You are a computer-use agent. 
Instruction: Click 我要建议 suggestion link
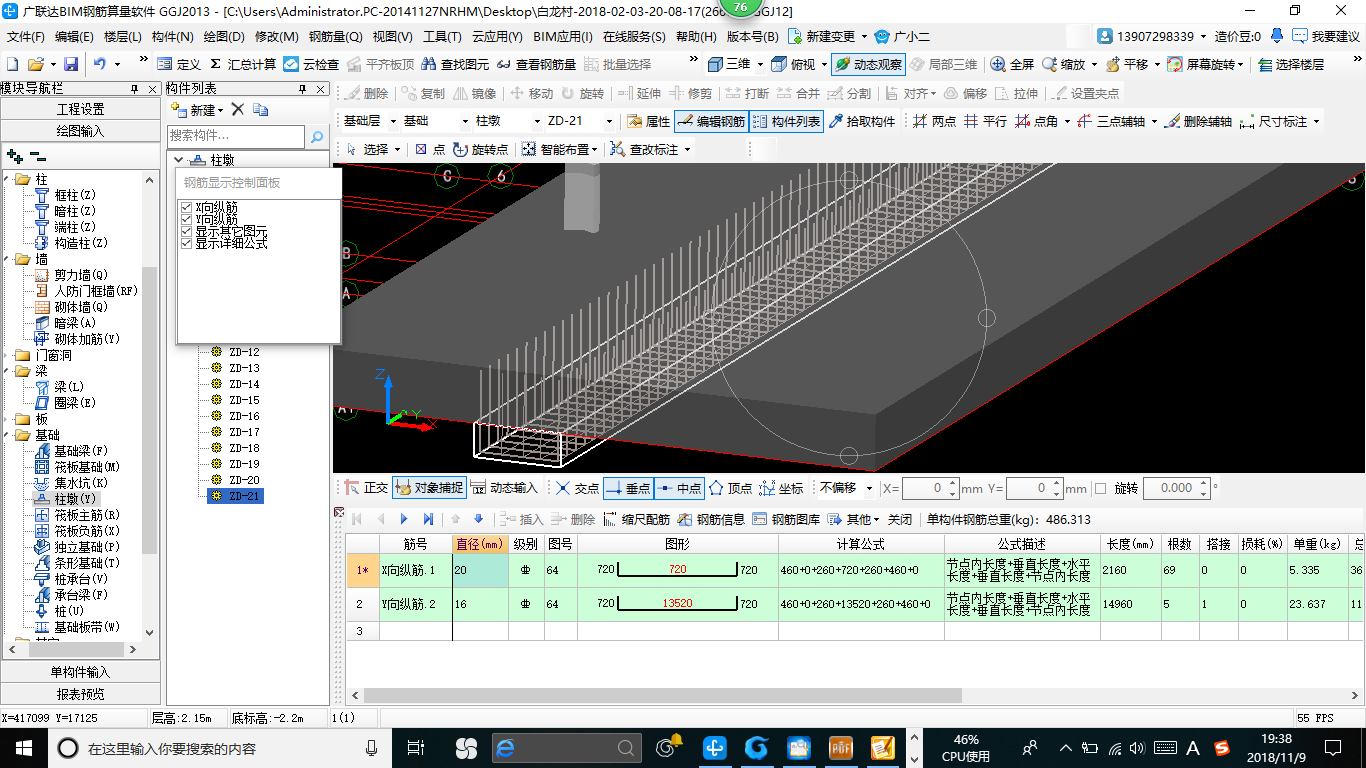coord(1326,37)
